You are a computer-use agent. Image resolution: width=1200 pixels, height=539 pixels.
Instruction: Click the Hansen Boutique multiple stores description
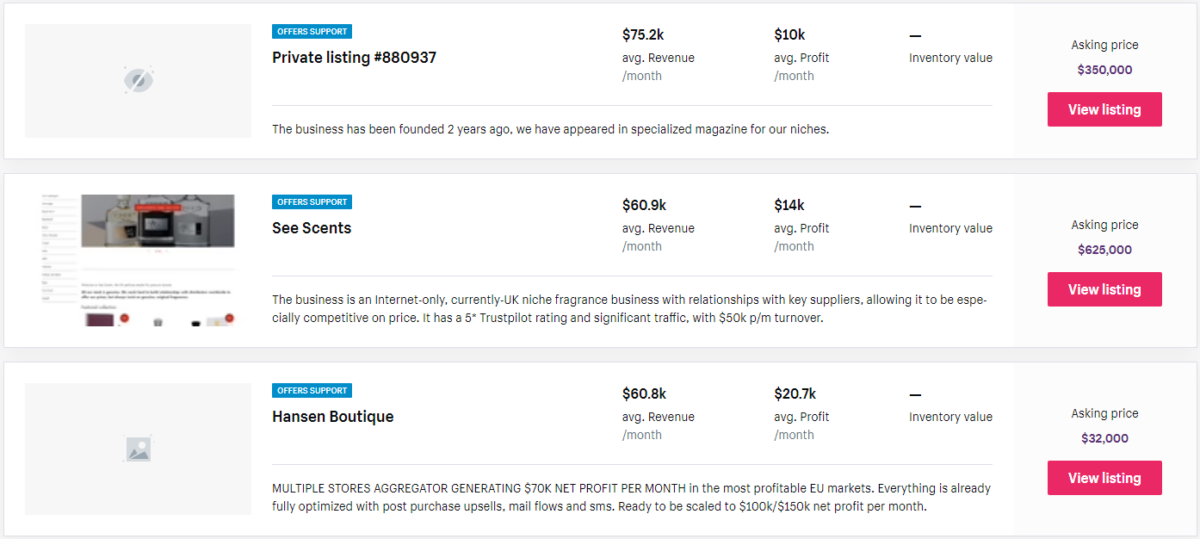tap(631, 497)
